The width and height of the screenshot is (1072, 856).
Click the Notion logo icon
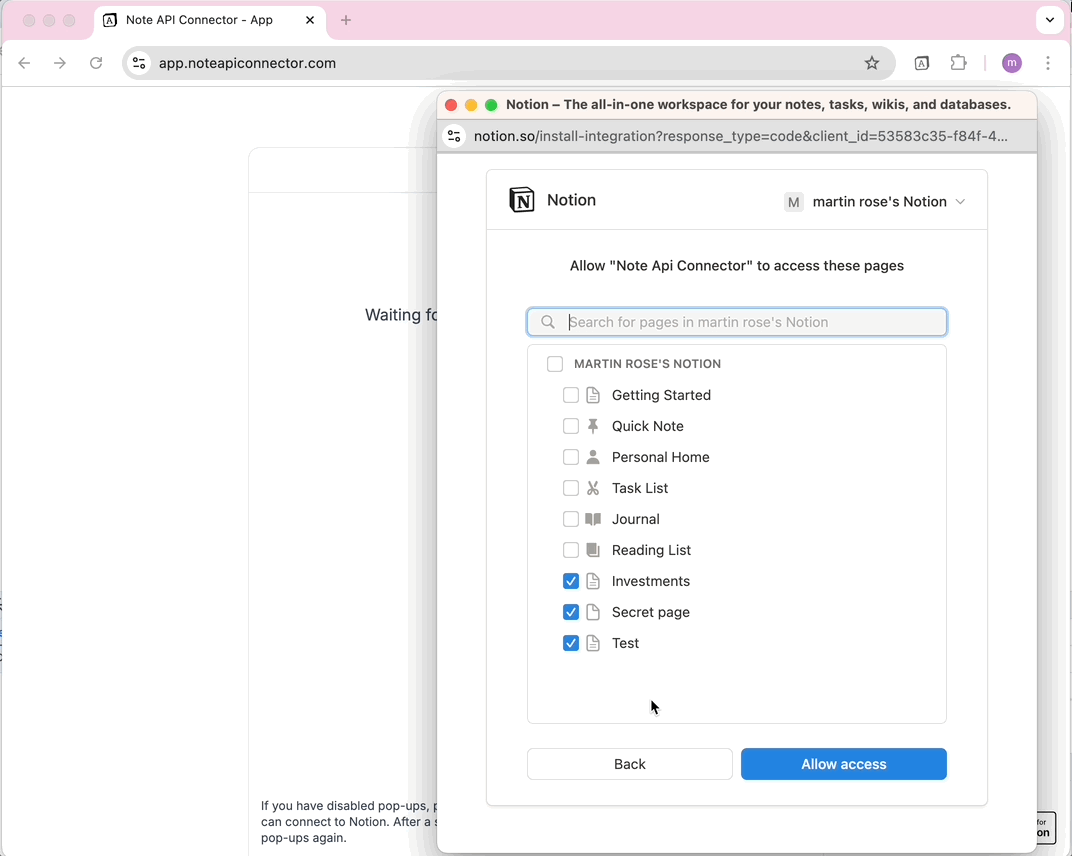point(521,199)
